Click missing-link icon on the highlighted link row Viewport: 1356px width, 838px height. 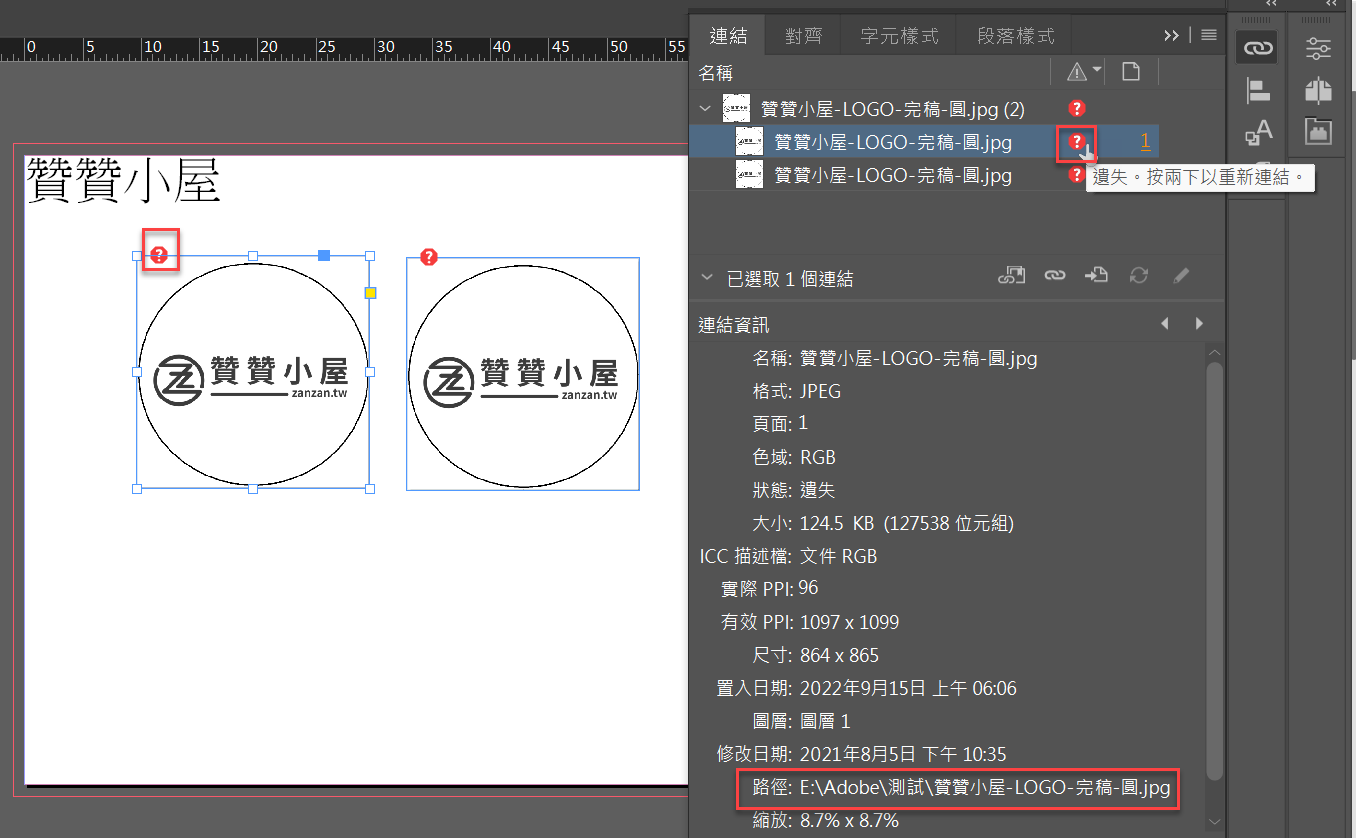click(x=1077, y=142)
